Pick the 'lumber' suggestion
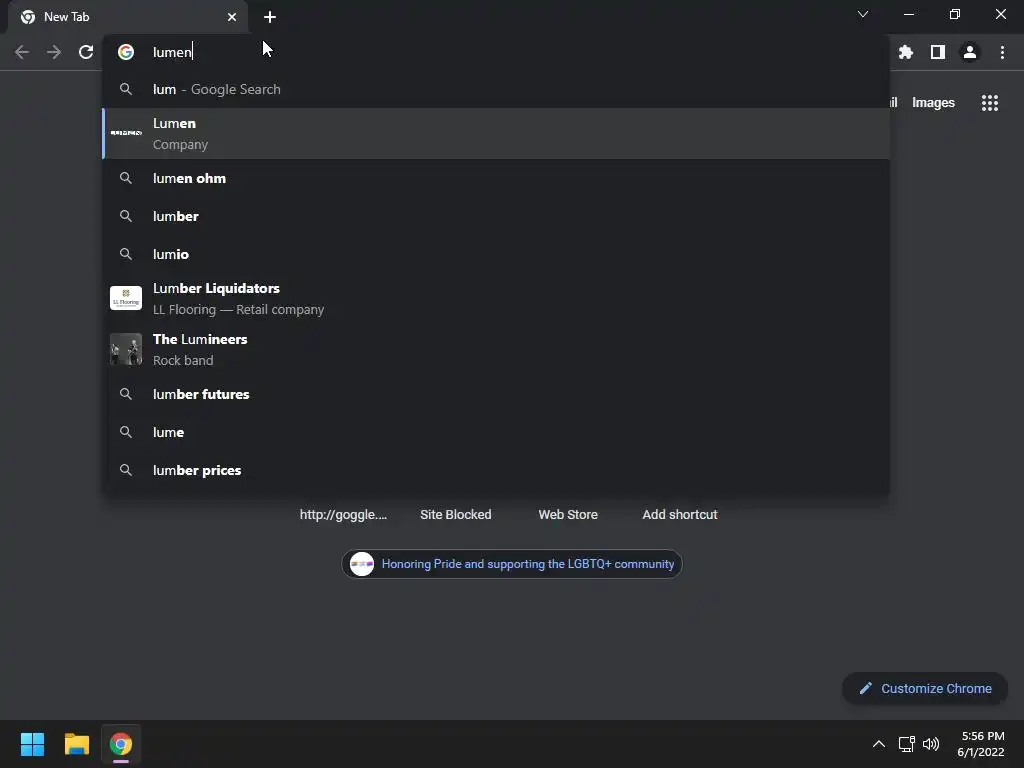 click(x=496, y=216)
